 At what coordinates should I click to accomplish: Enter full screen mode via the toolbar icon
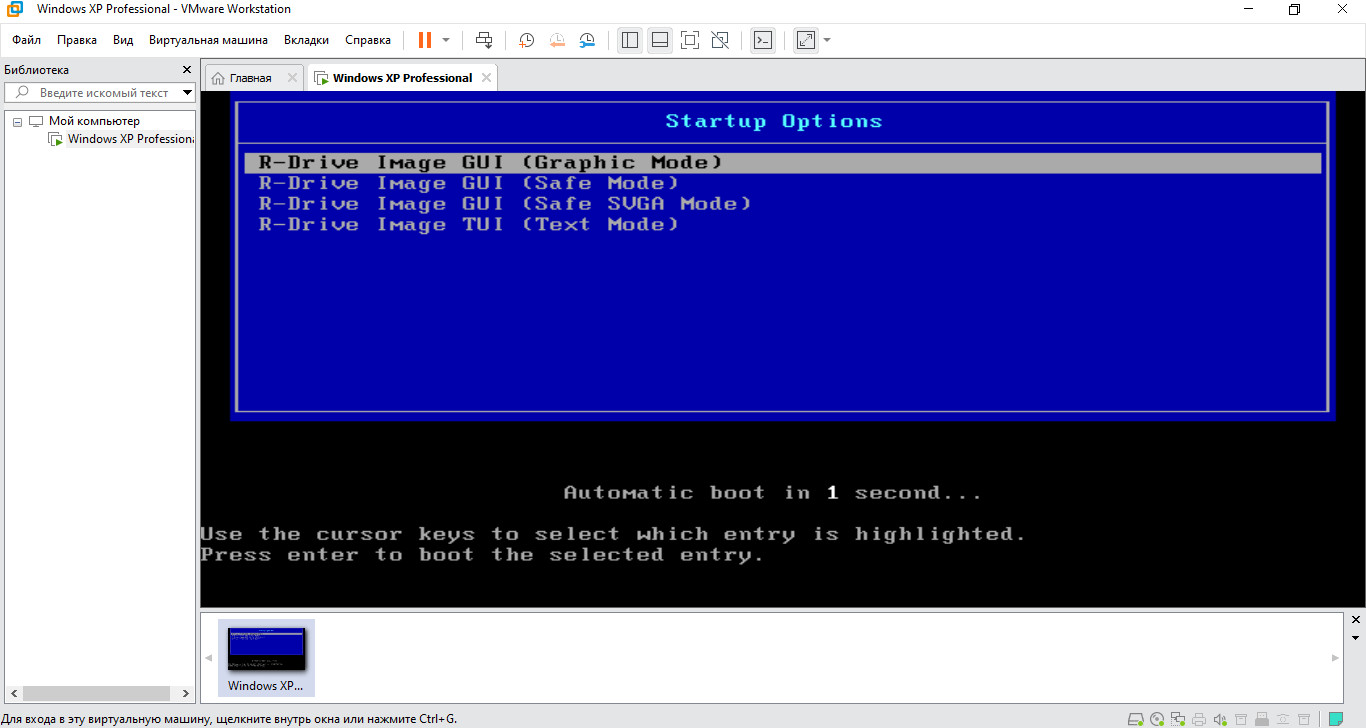689,40
